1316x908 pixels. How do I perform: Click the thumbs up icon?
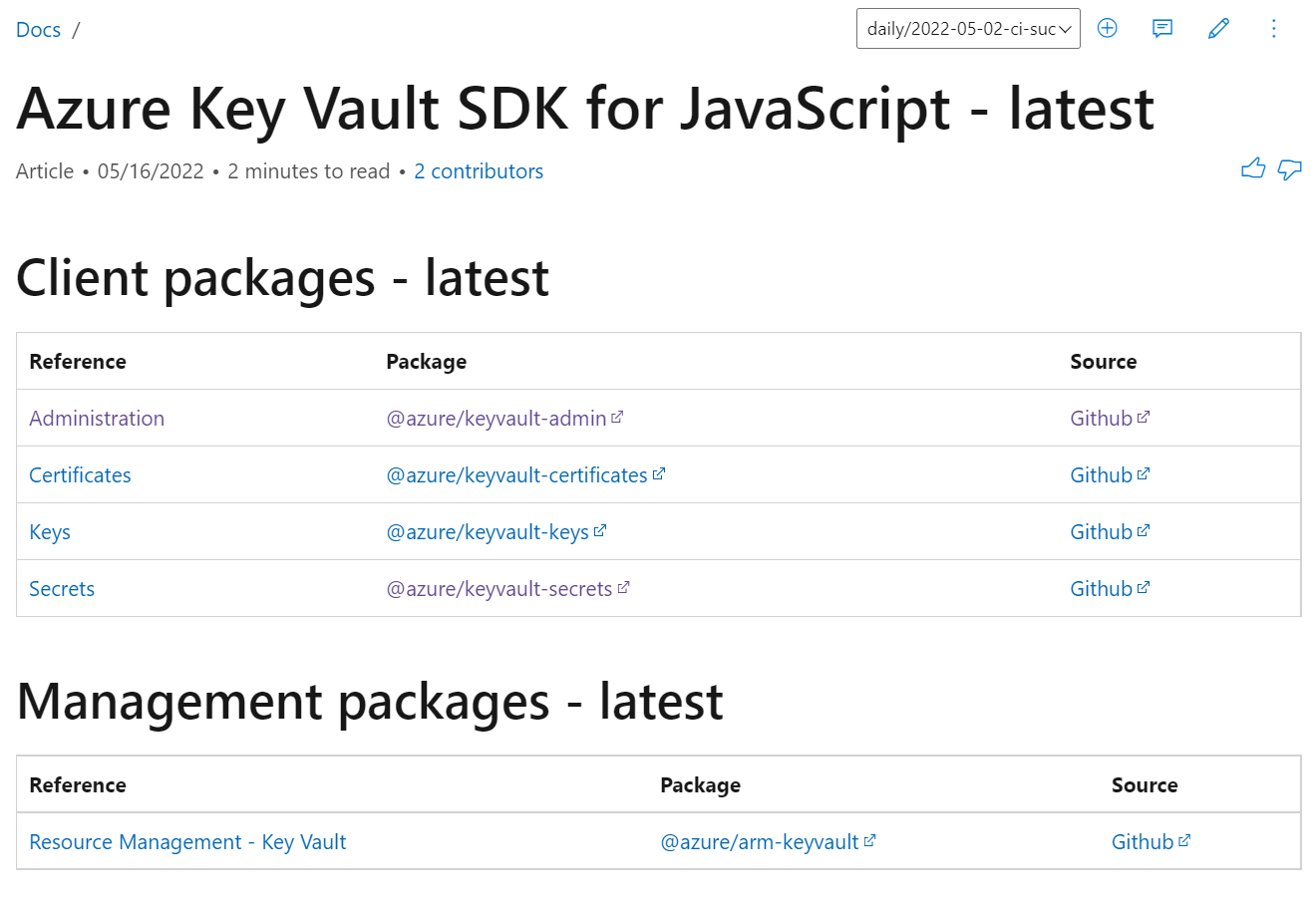(x=1253, y=169)
